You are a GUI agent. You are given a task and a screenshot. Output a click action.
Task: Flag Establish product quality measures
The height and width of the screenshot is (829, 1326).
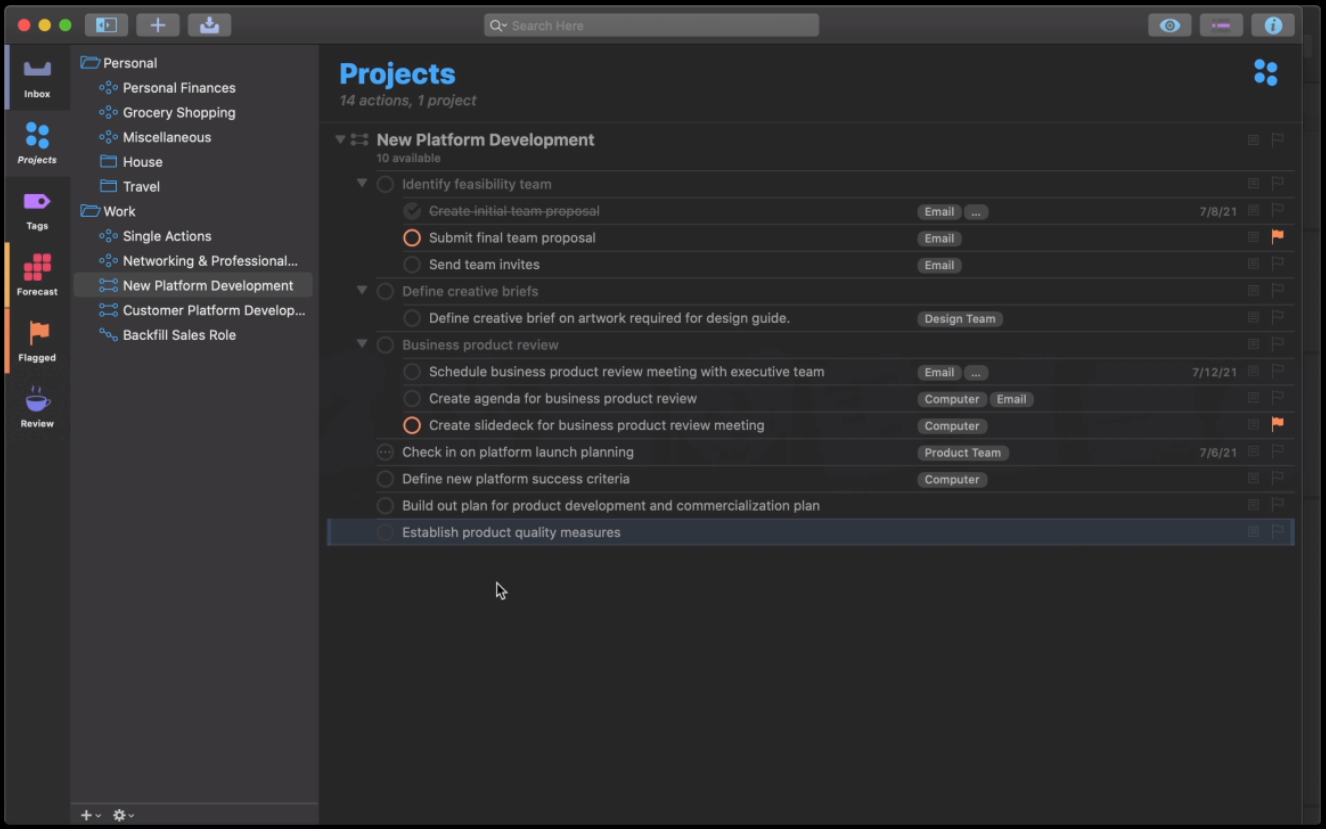(1277, 532)
